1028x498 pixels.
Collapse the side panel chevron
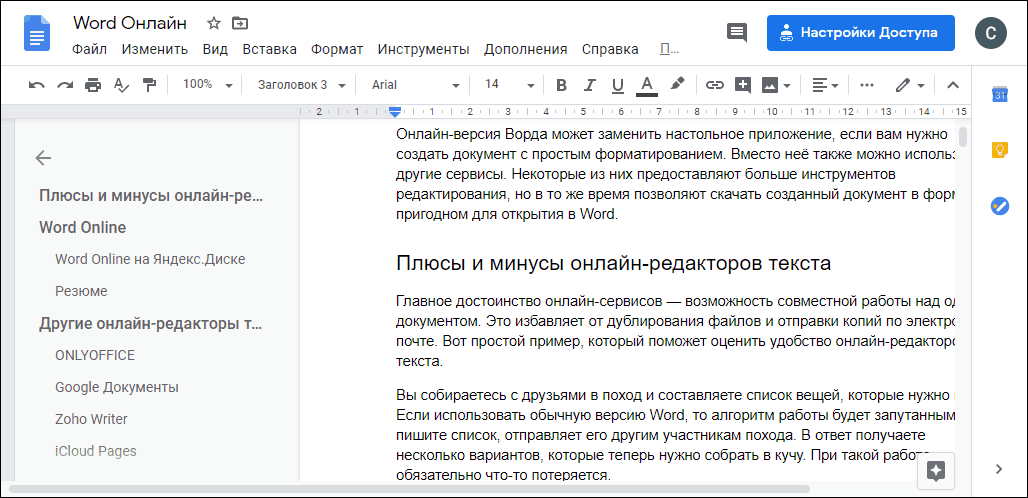[x=999, y=469]
